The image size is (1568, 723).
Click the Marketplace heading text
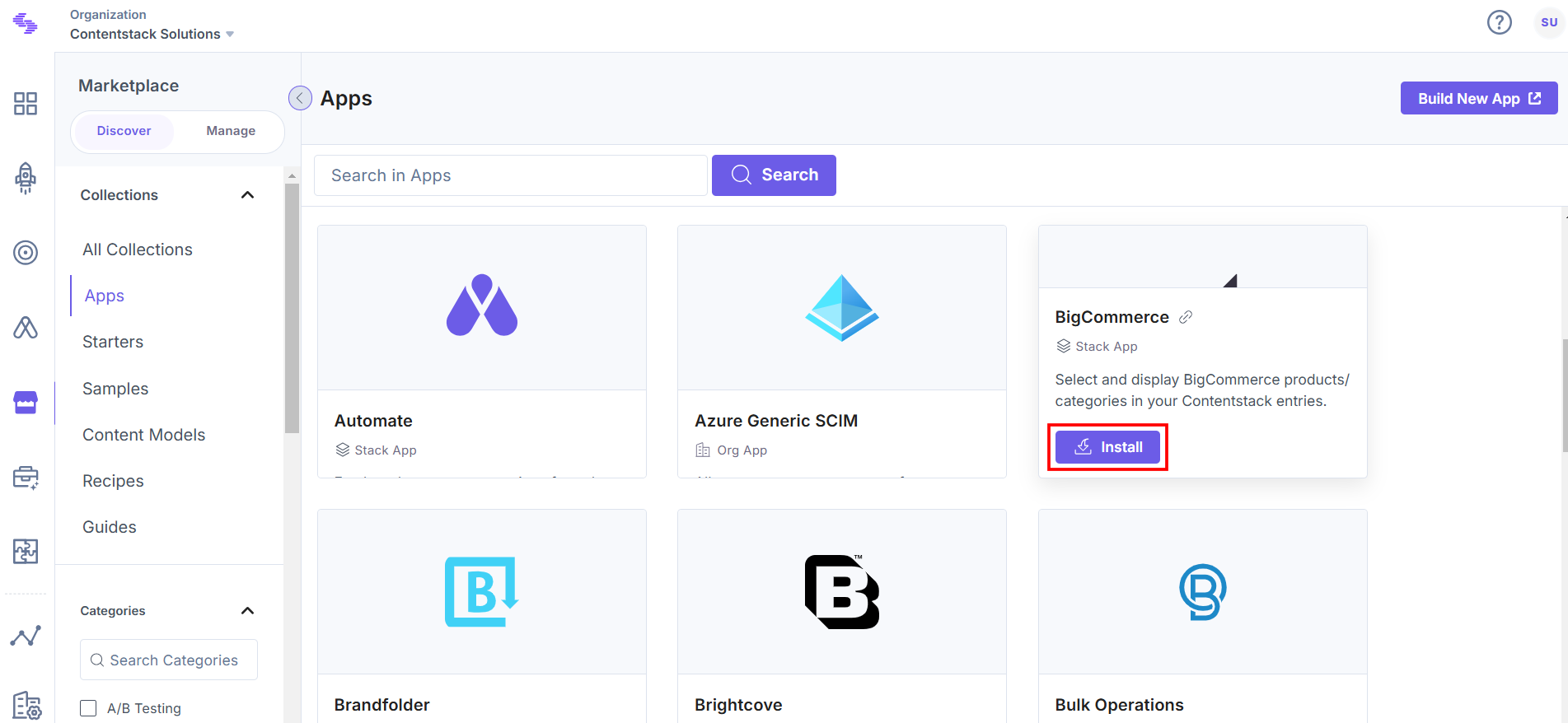[129, 86]
